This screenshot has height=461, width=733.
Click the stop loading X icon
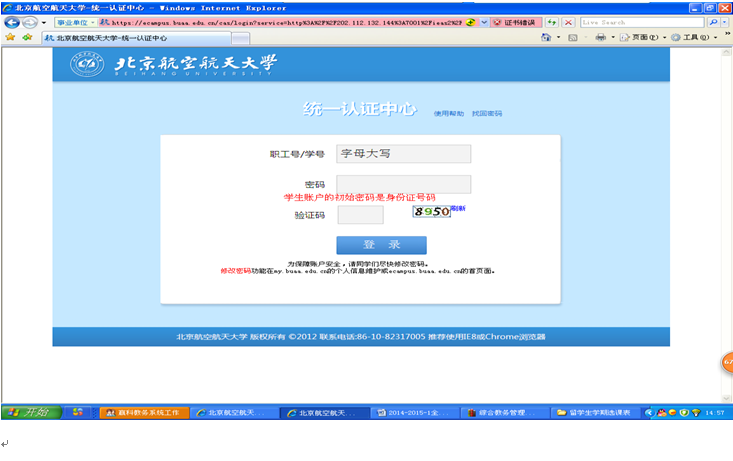coord(567,21)
